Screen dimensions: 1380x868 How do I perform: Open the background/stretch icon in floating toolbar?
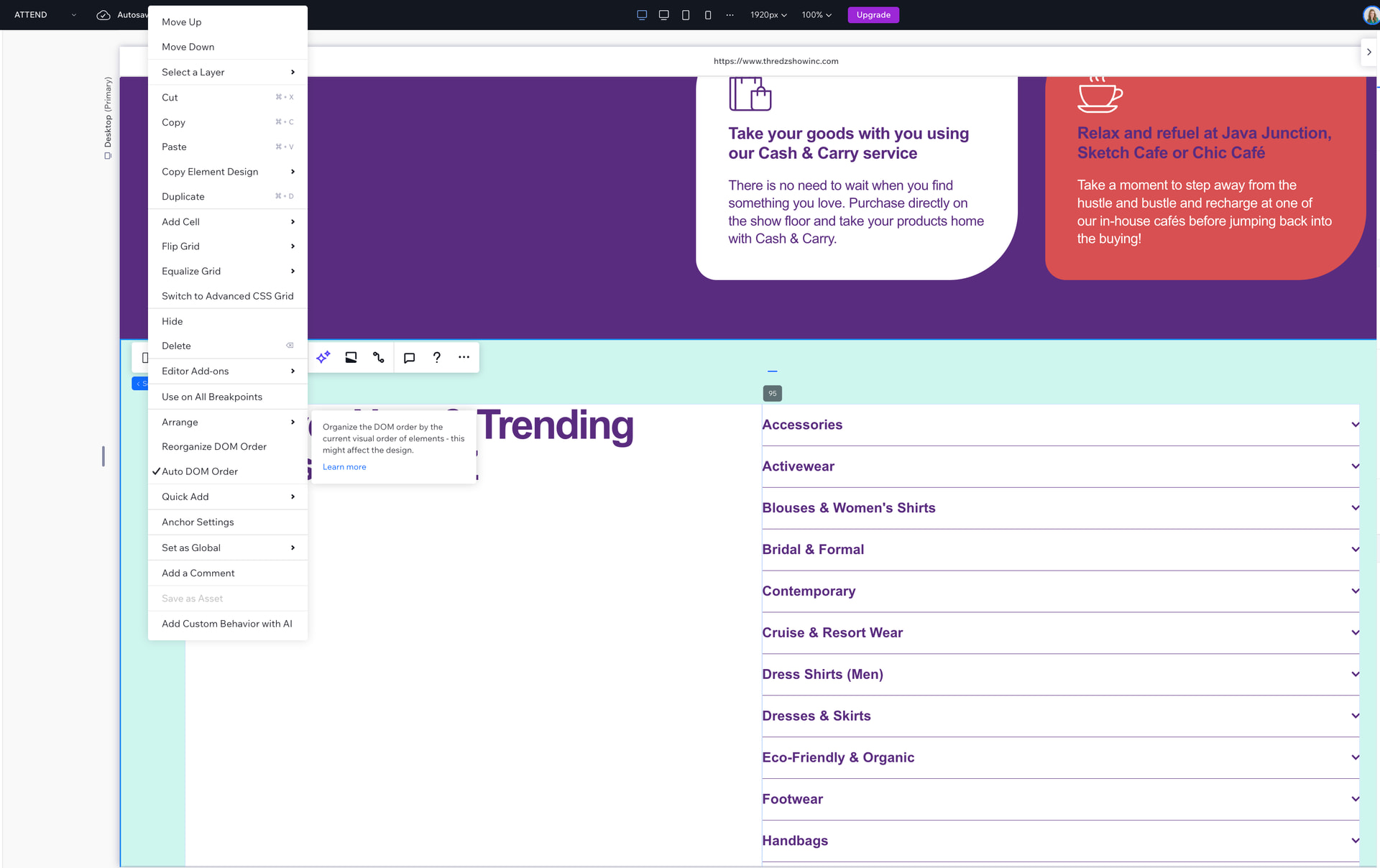coord(351,357)
